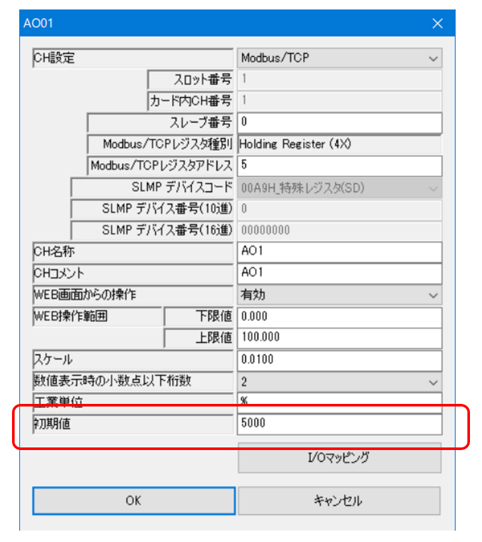Image resolution: width=482 pixels, height=542 pixels.
Task: Click the disabled スロット番号 field
Action: click(x=340, y=80)
